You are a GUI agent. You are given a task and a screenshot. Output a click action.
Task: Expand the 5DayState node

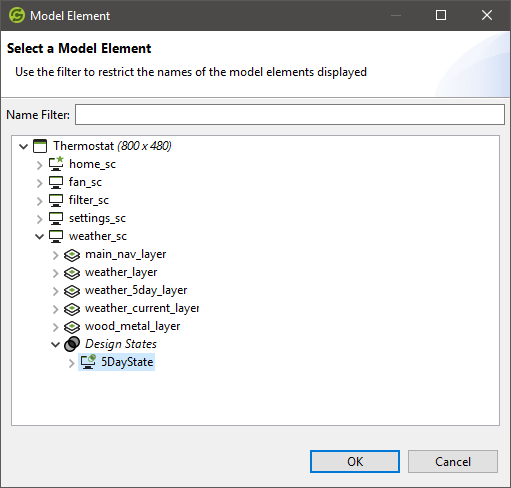[x=71, y=363]
